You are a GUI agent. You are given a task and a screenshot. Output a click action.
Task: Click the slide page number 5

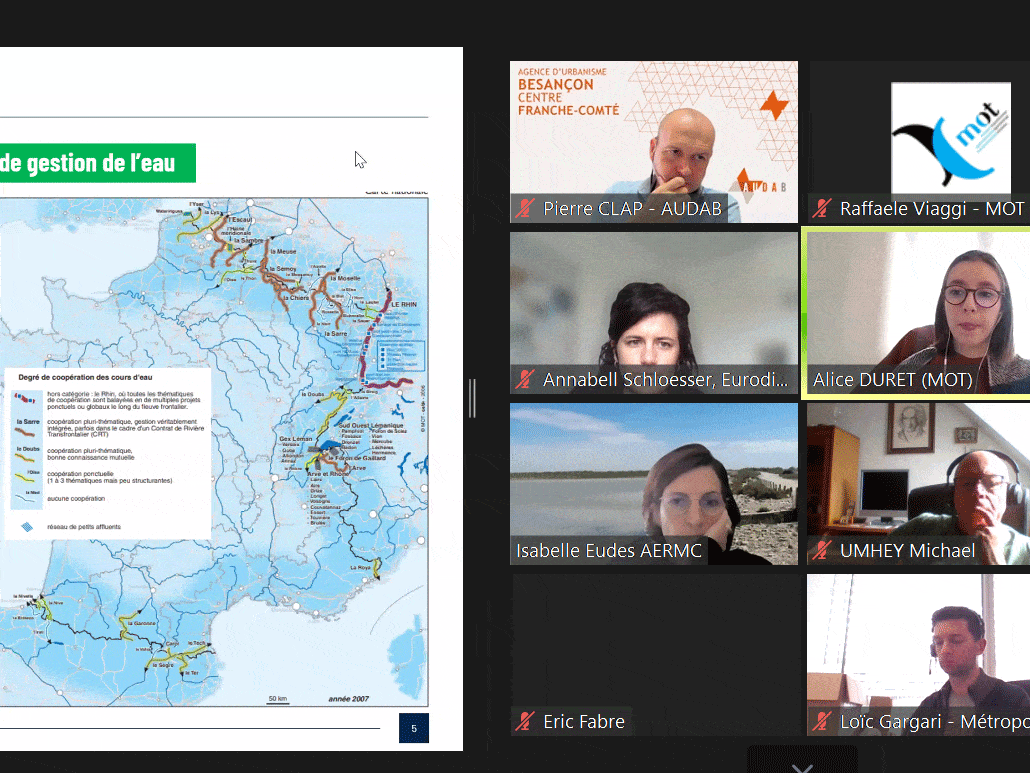coord(414,728)
